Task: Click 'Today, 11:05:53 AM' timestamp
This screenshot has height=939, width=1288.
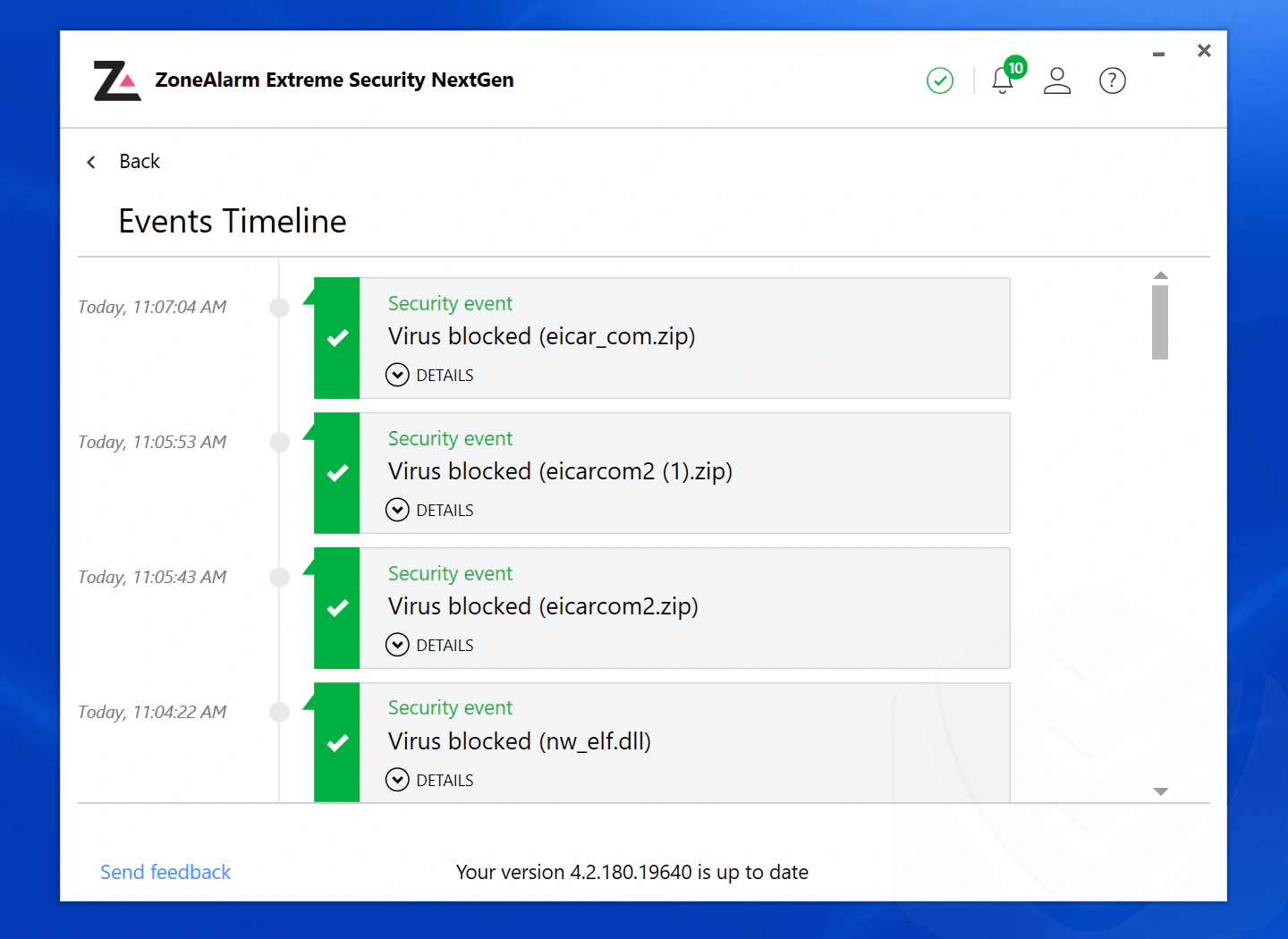Action: (152, 443)
